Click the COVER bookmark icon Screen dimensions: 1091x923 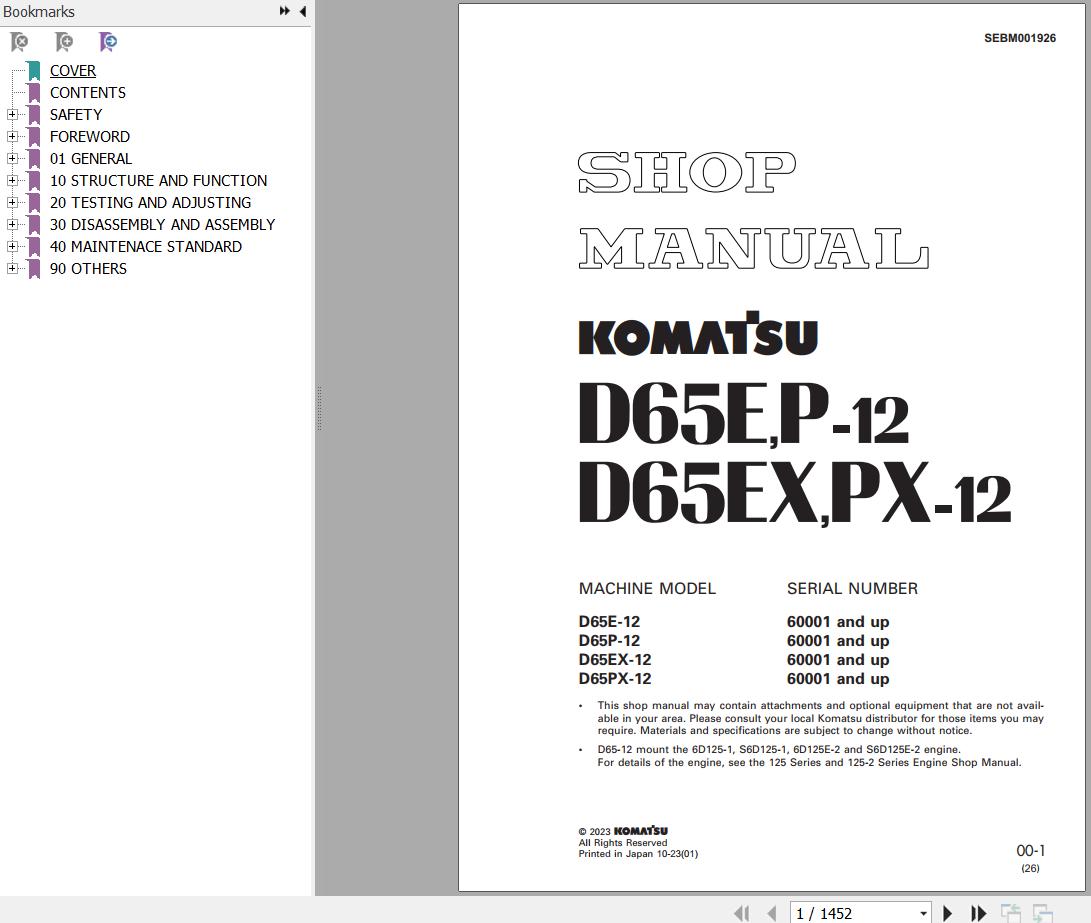pos(33,71)
